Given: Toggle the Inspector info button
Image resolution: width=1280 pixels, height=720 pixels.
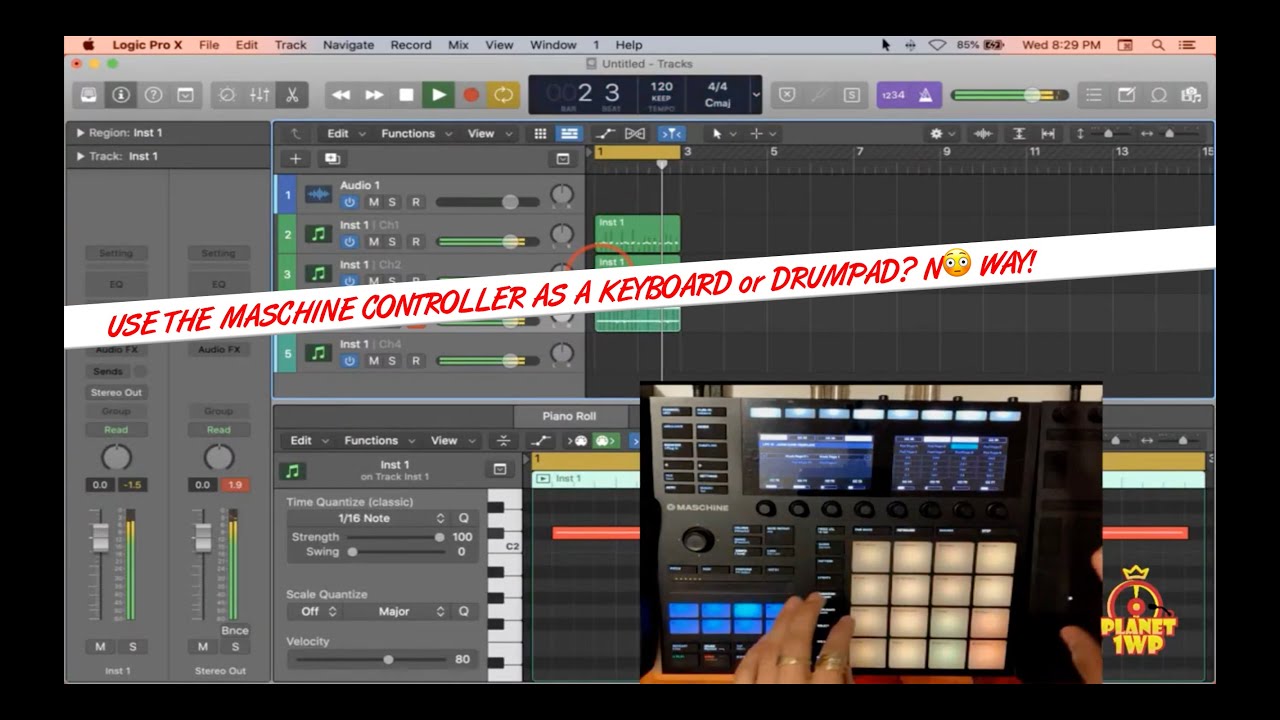Looking at the screenshot, I should click(121, 95).
